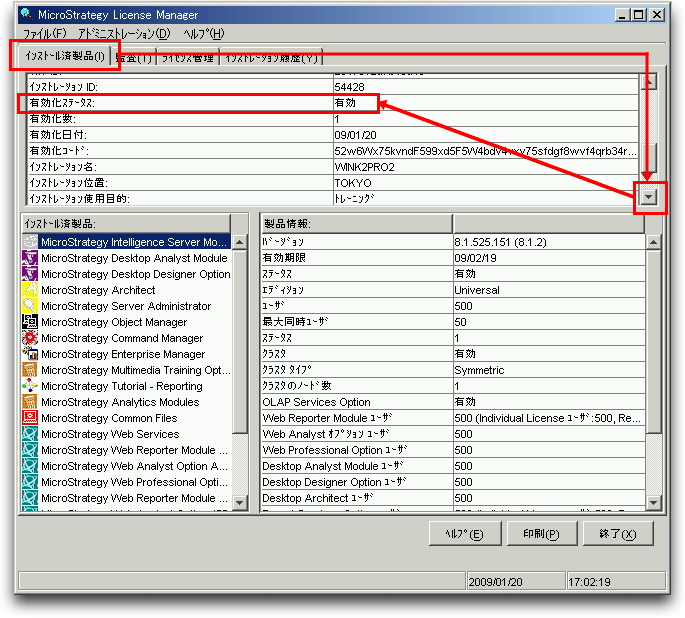Select MicroStrategy Object Manager row

pos(126,322)
